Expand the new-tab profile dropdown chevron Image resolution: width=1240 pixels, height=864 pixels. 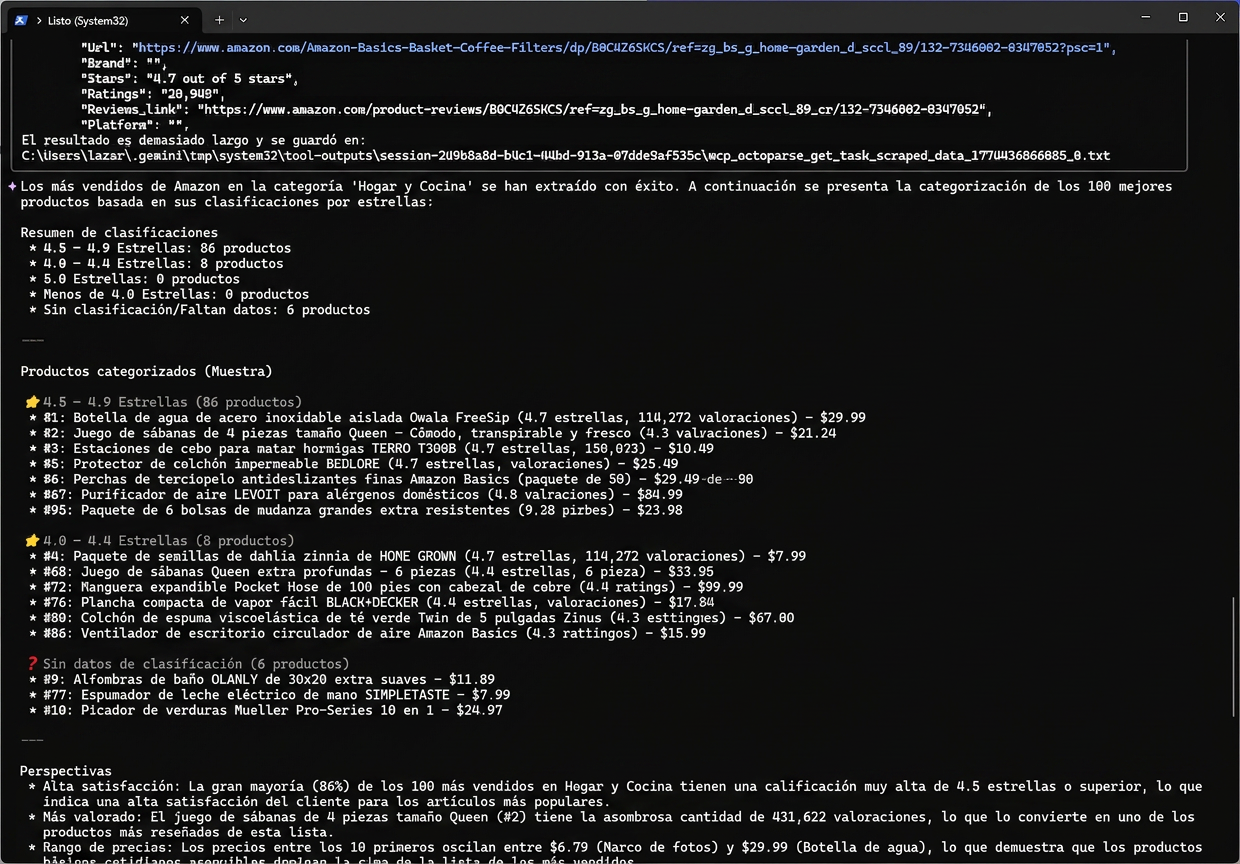(x=243, y=19)
